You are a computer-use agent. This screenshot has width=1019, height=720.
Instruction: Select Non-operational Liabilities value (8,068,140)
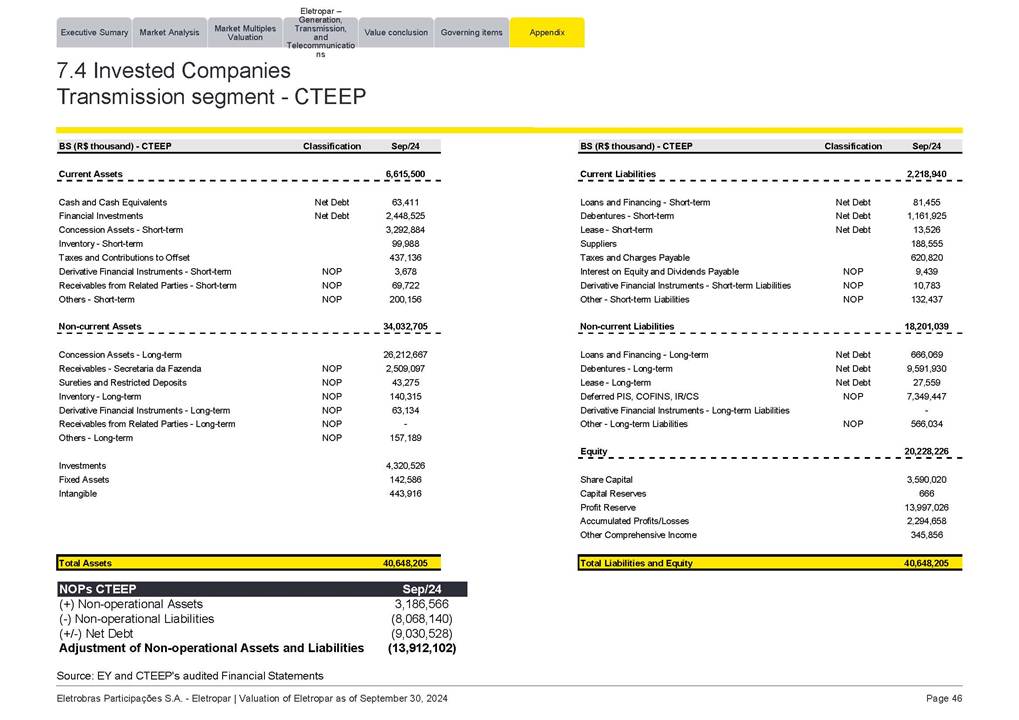point(421,619)
